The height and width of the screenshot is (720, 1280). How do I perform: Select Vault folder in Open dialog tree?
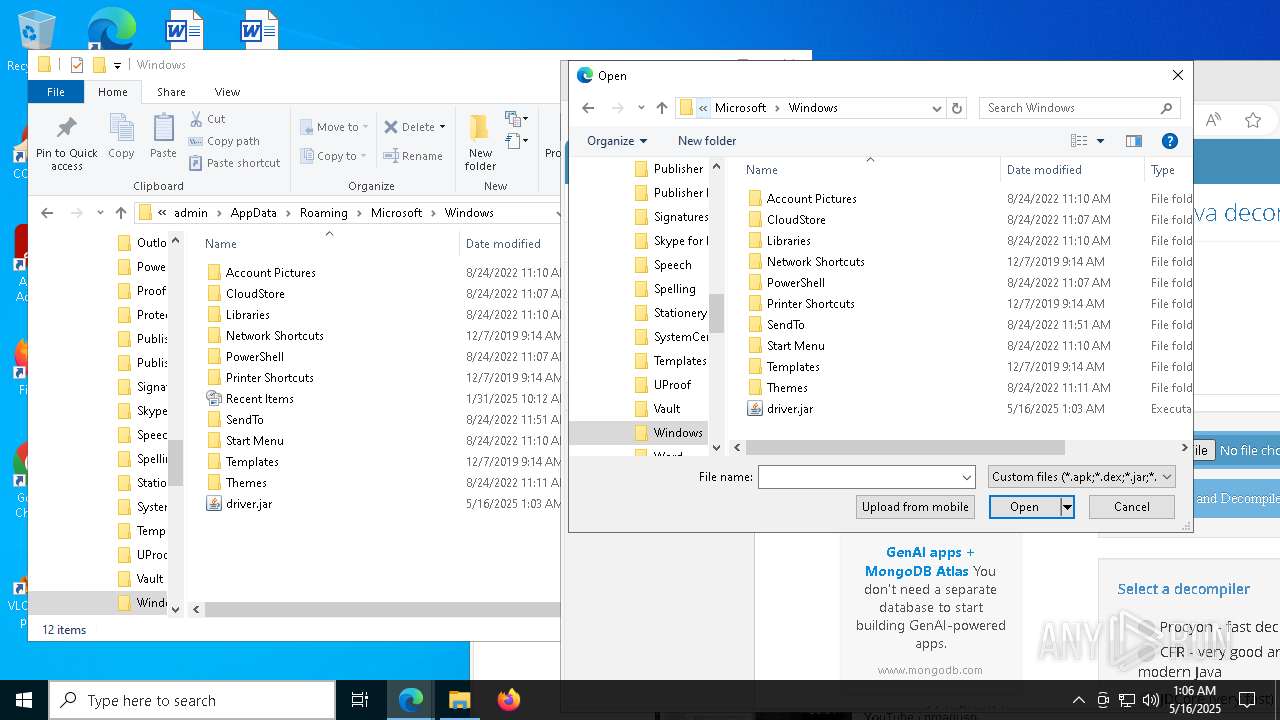tap(667, 409)
